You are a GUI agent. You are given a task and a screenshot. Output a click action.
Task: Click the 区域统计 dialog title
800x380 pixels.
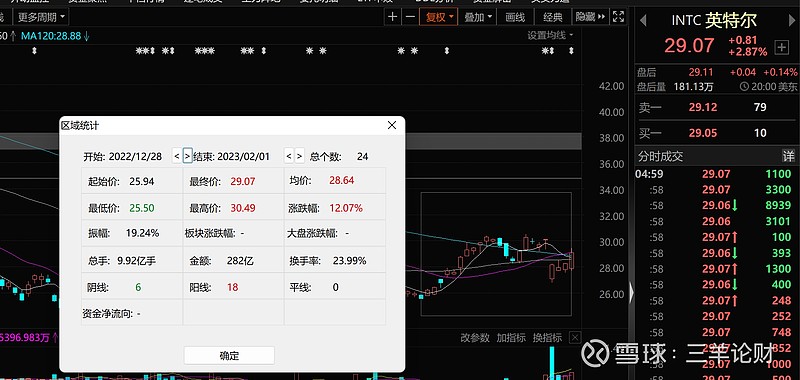point(80,125)
